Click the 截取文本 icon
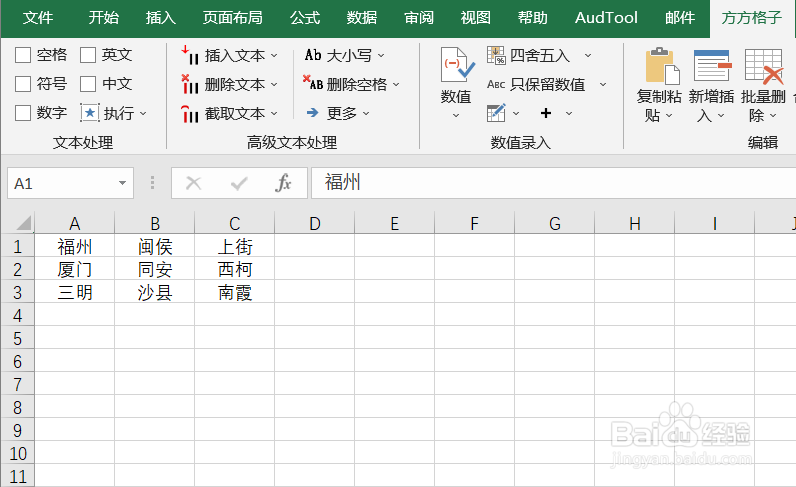 [x=190, y=113]
